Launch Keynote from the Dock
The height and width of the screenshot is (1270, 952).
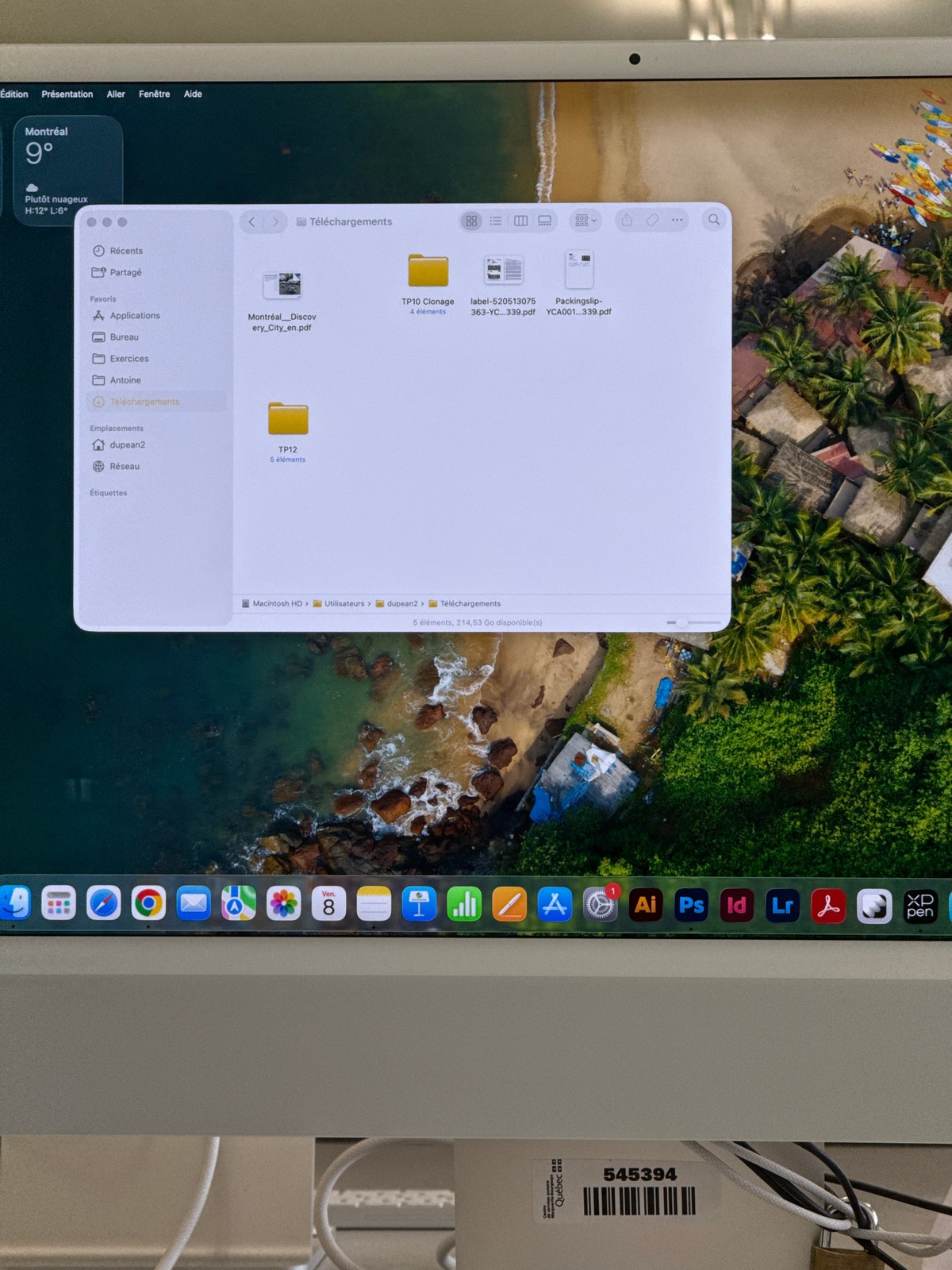[x=419, y=904]
